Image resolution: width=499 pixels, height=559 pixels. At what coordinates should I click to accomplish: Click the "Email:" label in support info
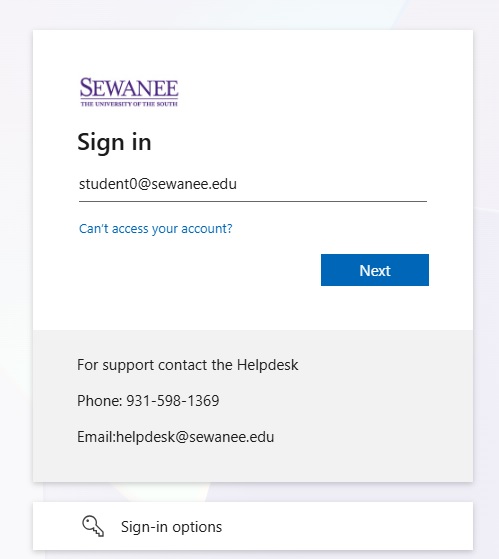coord(96,437)
